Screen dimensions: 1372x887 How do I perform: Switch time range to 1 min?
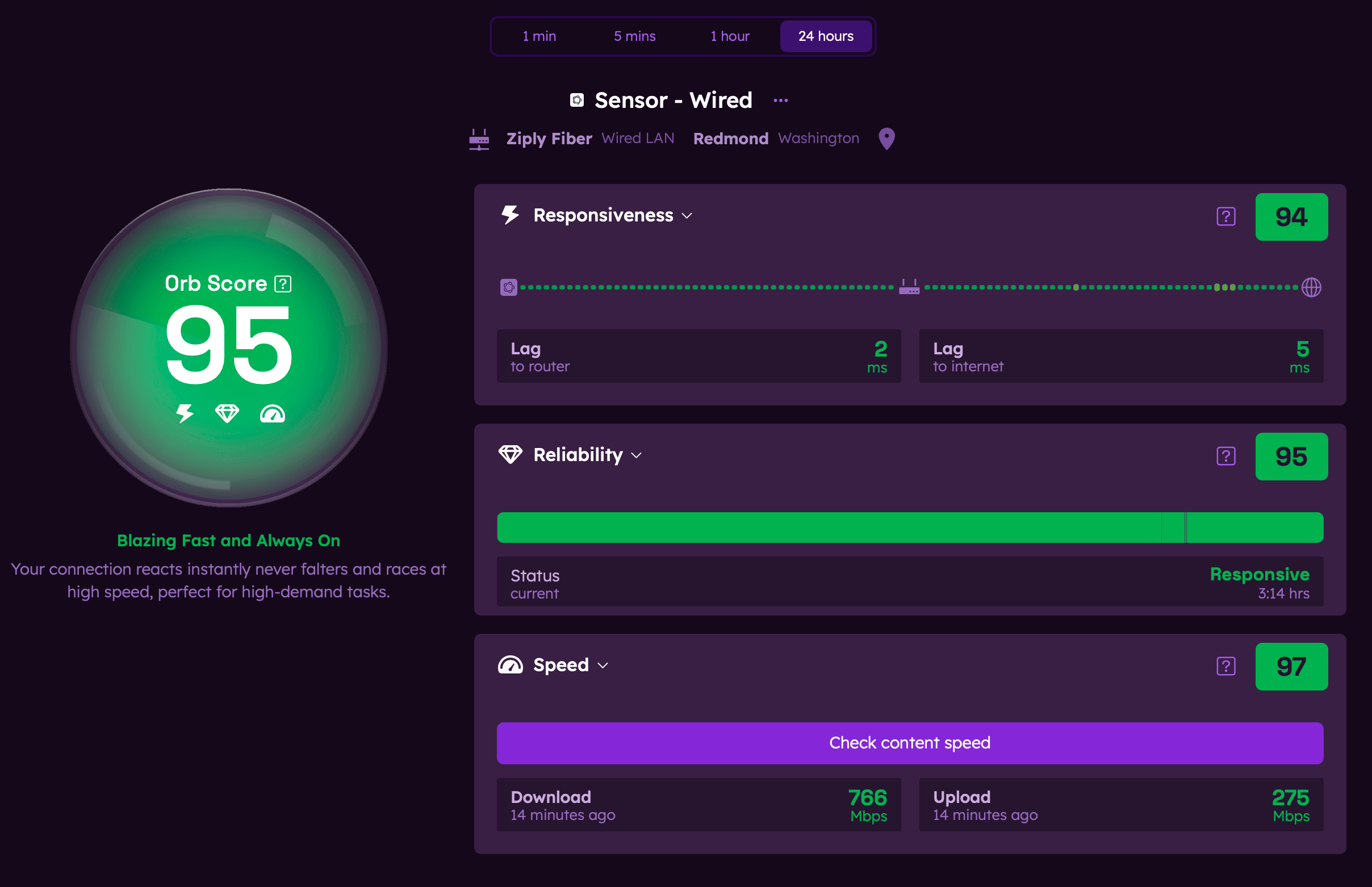pos(538,36)
